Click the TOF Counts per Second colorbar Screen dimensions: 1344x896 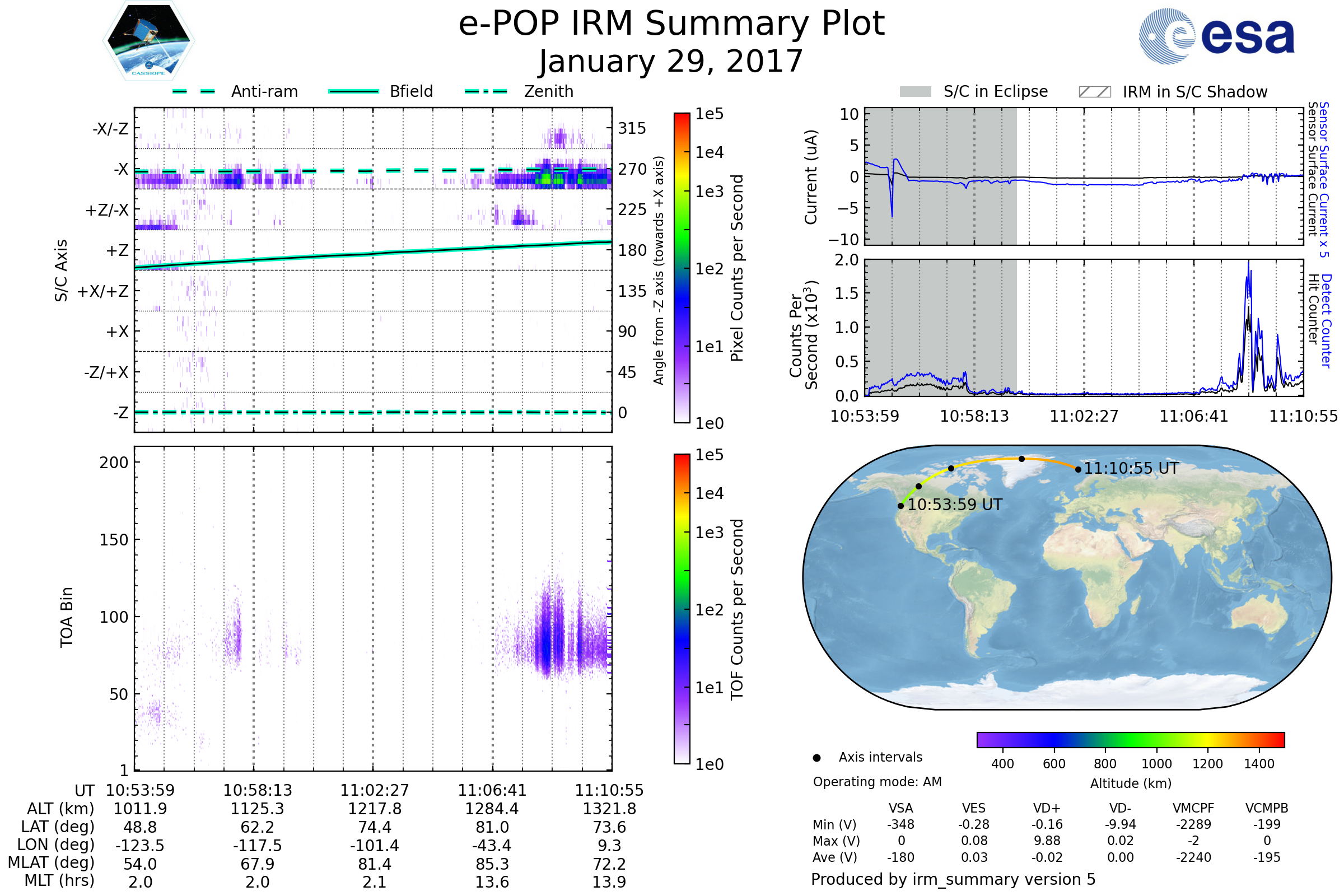coord(682,609)
